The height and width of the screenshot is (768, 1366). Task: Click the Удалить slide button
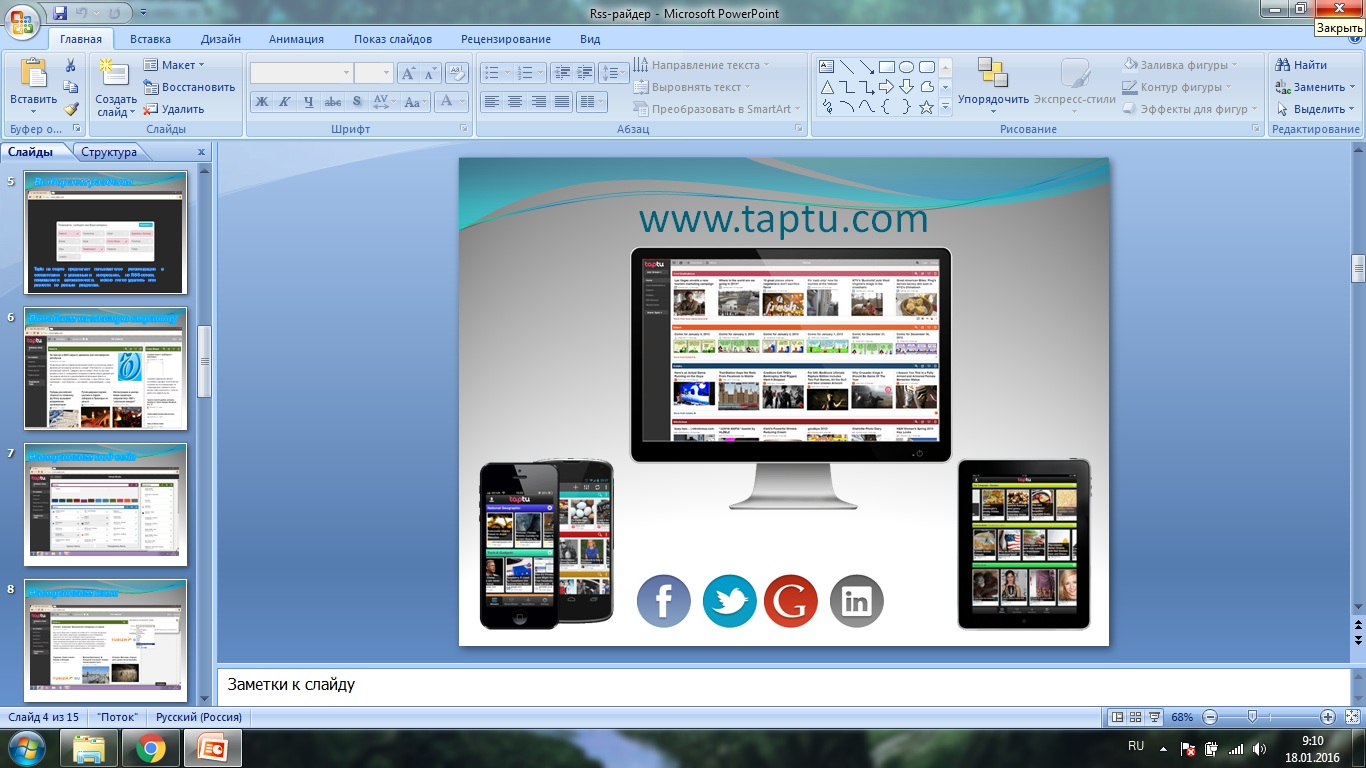(174, 109)
